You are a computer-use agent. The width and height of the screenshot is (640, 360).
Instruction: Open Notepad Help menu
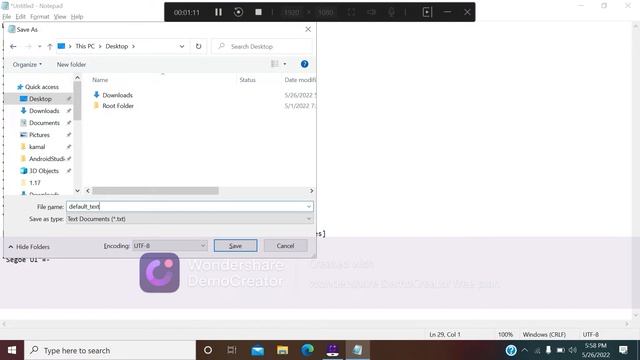click(77, 17)
